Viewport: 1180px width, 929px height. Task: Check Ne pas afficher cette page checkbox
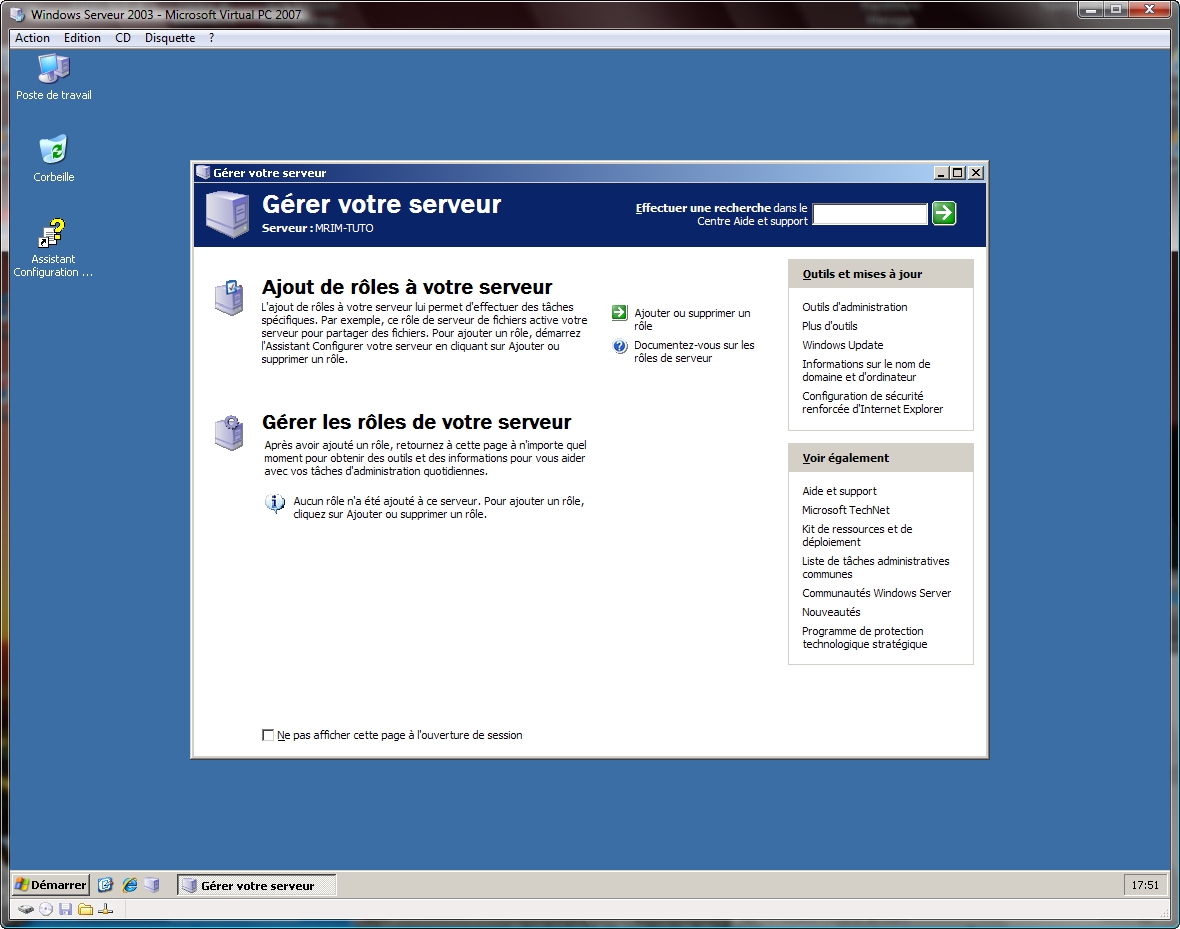[268, 735]
